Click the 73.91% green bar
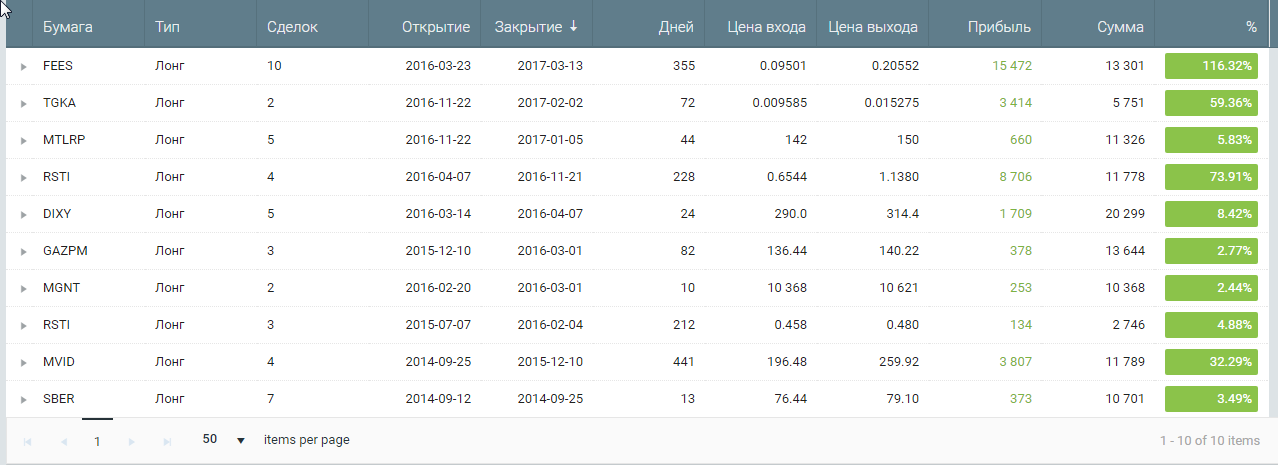The height and width of the screenshot is (465, 1278). tap(1211, 177)
